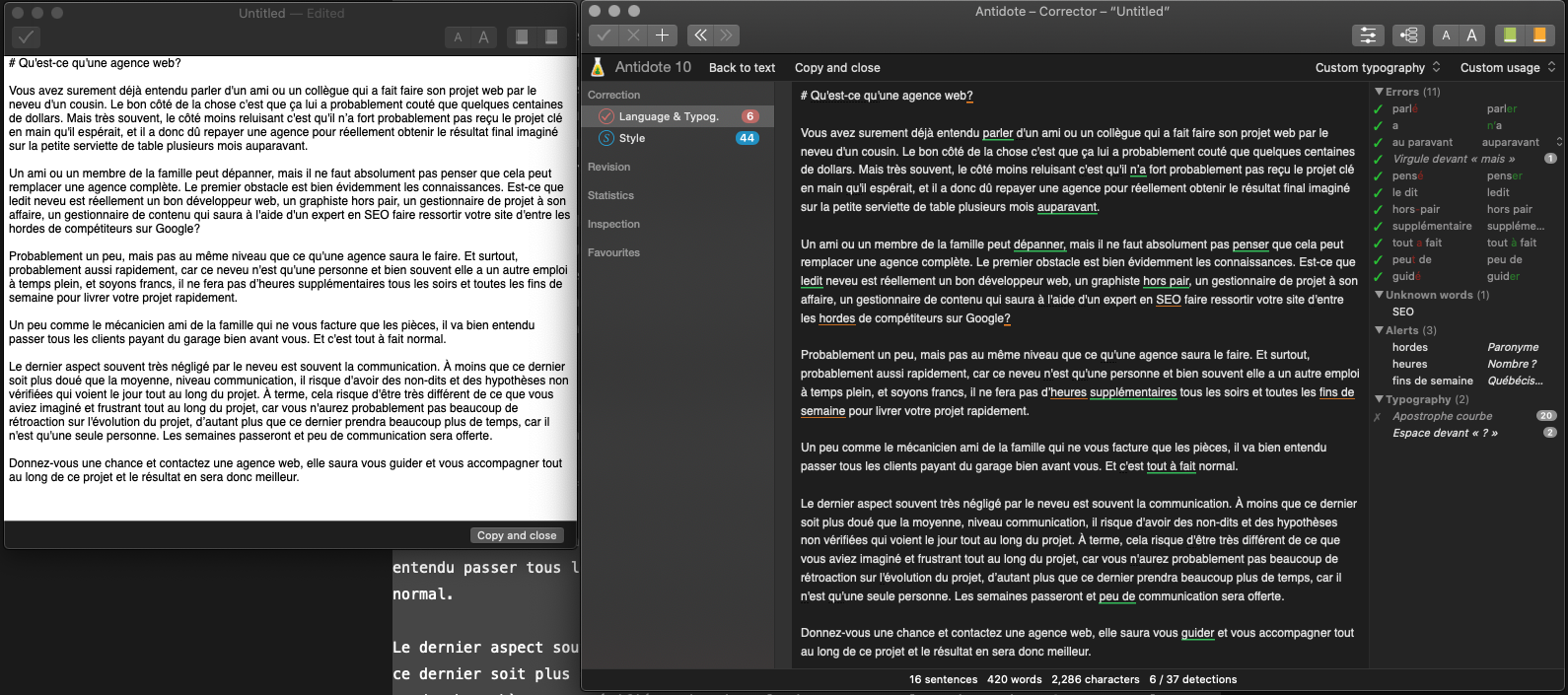
Task: Click small A in Untitled window toolbar
Action: [x=458, y=37]
